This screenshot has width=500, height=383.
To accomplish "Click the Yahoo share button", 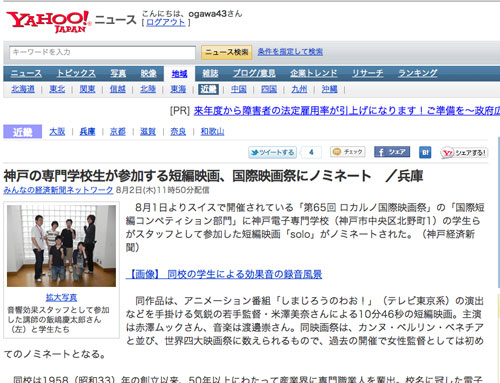I will click(464, 153).
